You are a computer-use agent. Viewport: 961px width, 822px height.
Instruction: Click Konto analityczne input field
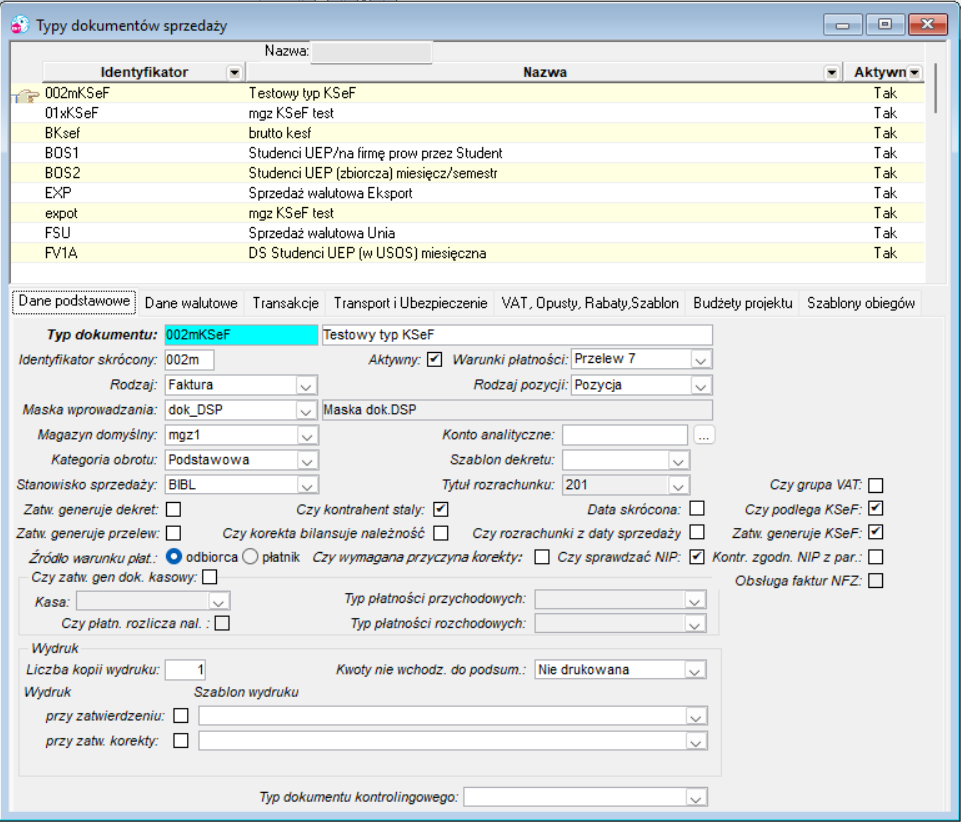[625, 435]
